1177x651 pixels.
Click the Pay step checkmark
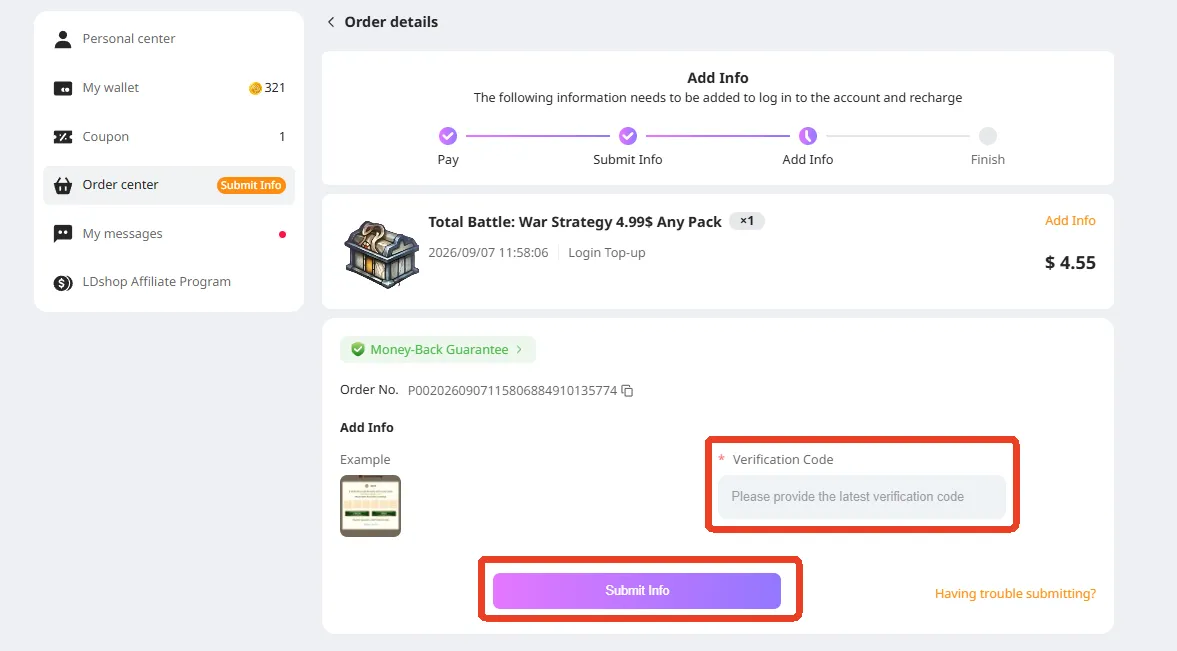(x=448, y=136)
